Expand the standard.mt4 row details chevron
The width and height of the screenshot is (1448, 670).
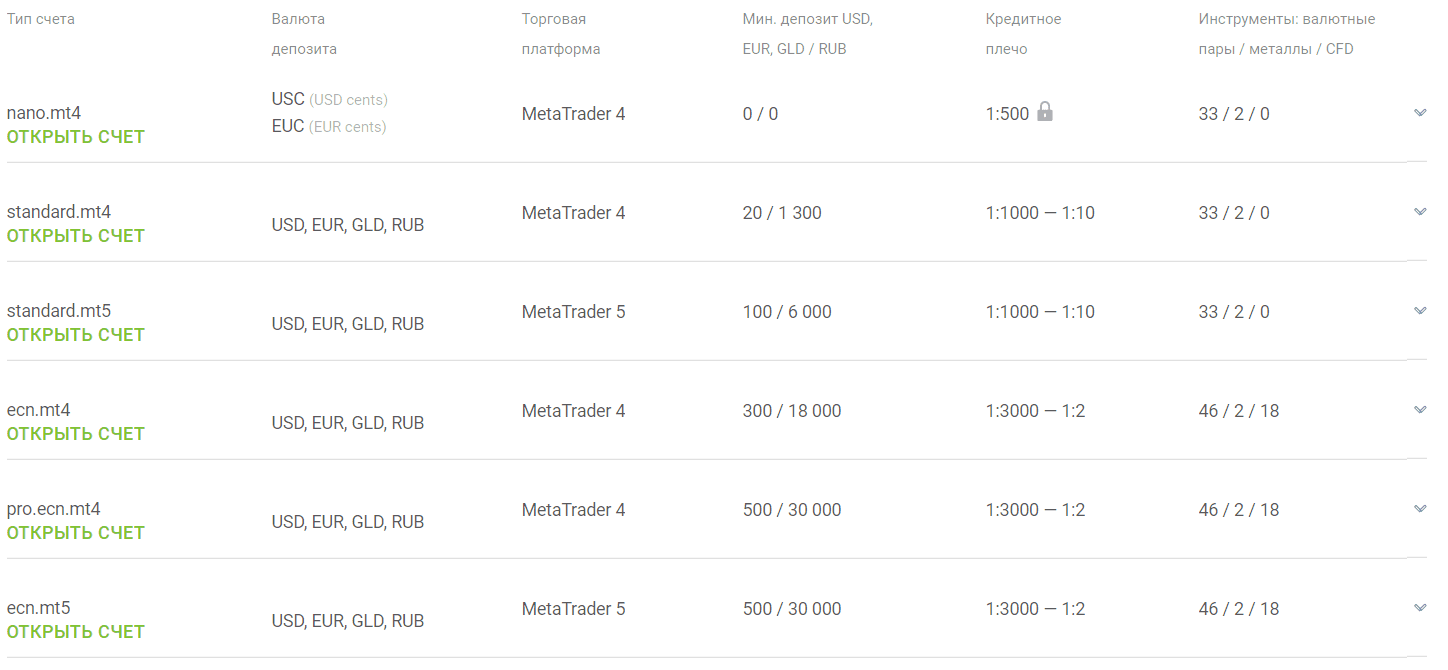[1420, 212]
